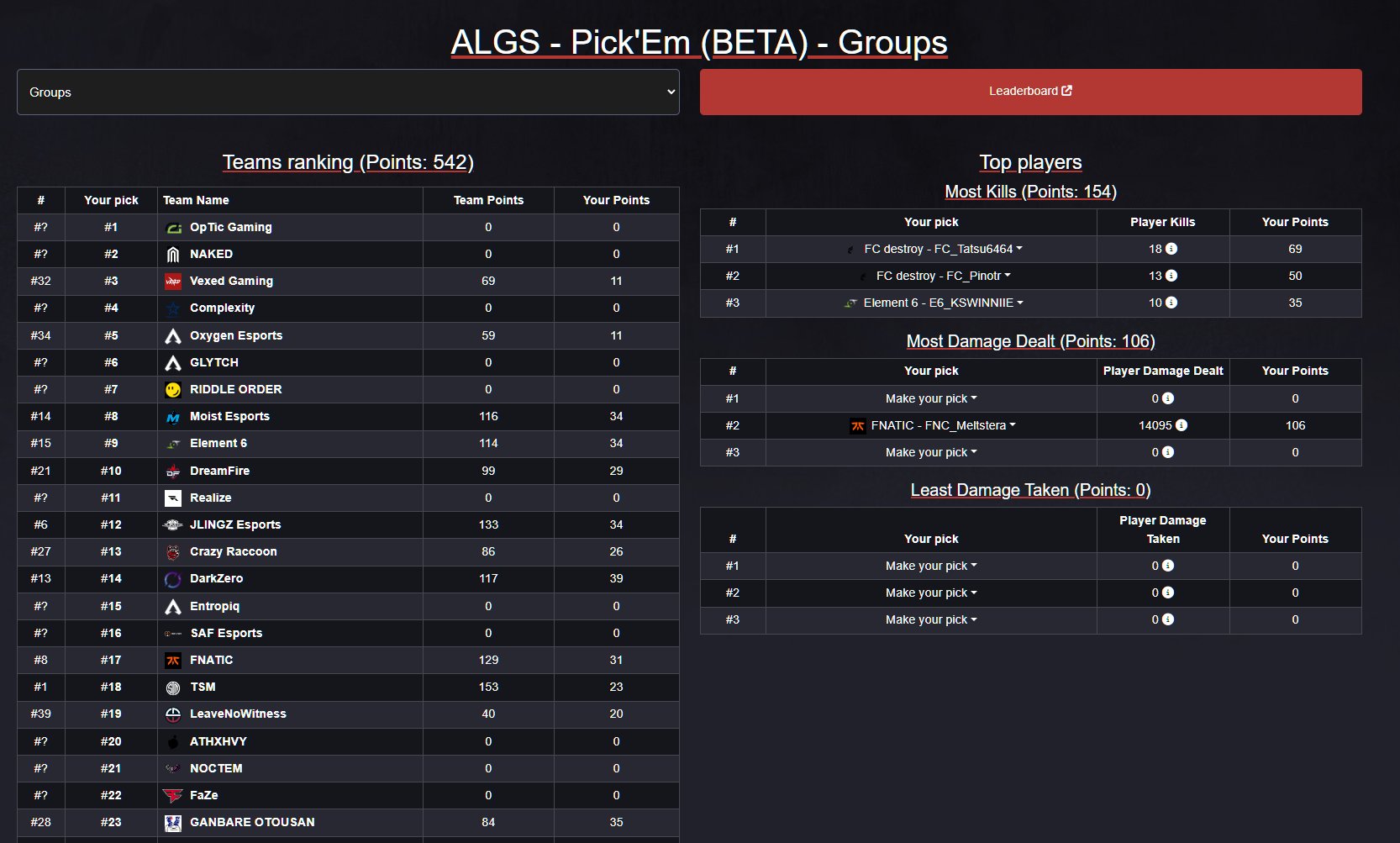
Task: Click the #39 rank for LeaveNoWitness
Action: point(40,714)
